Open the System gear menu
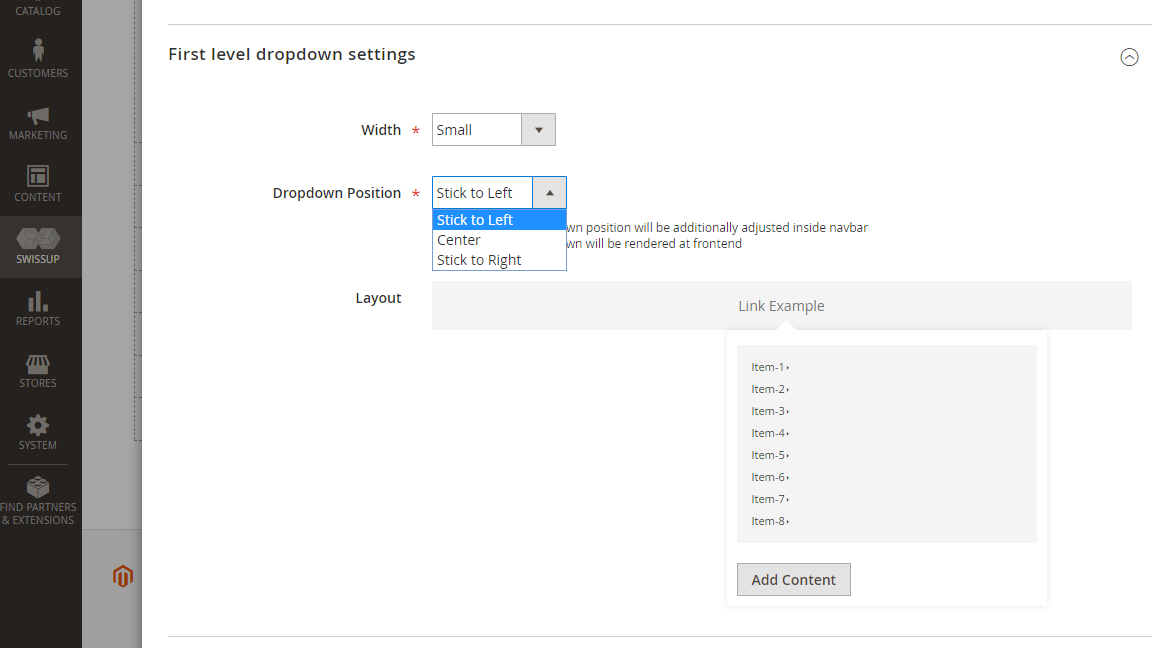The image size is (1173, 648). pos(38,432)
